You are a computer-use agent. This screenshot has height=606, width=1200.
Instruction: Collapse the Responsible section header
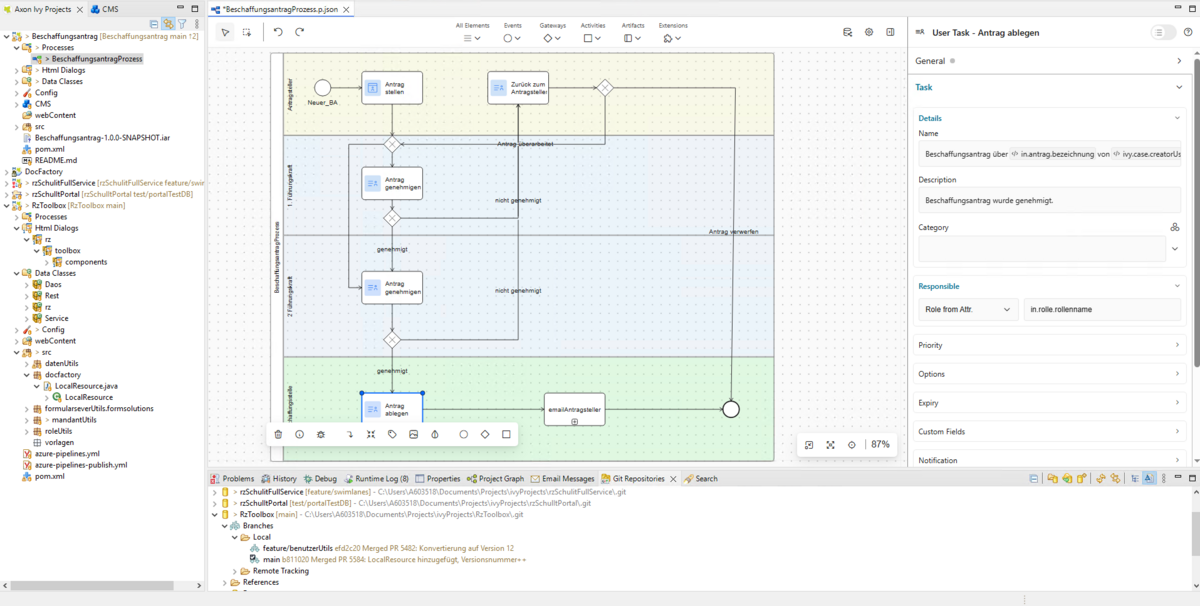[1049, 286]
